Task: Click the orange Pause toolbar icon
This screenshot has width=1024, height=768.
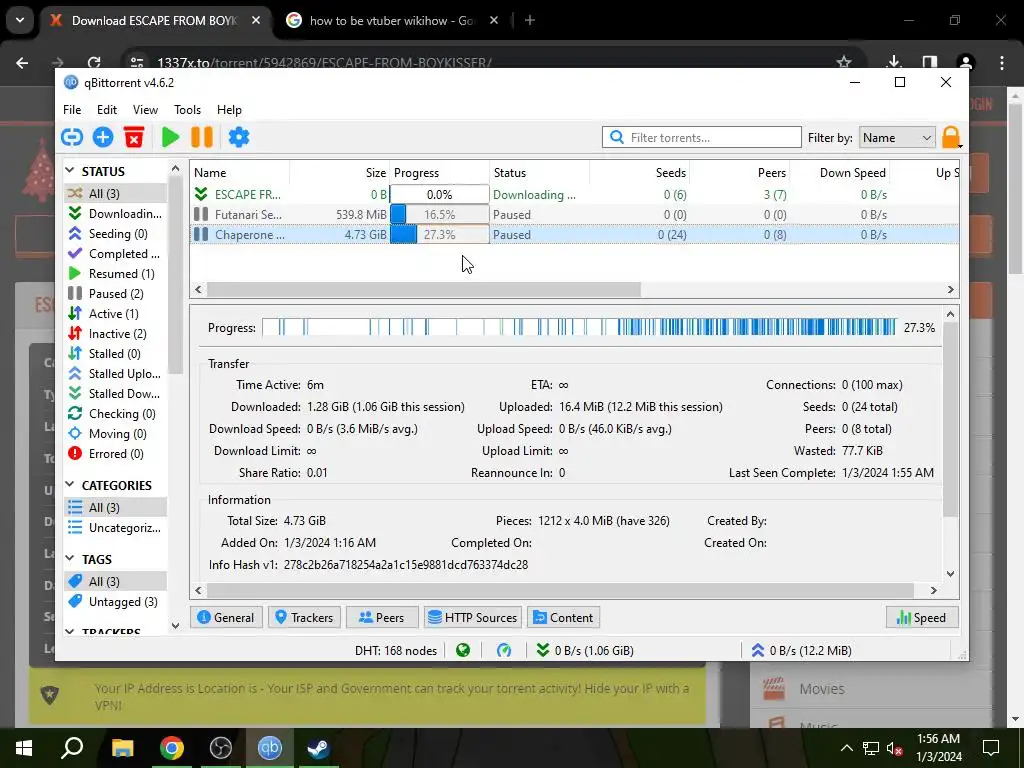Action: (202, 137)
